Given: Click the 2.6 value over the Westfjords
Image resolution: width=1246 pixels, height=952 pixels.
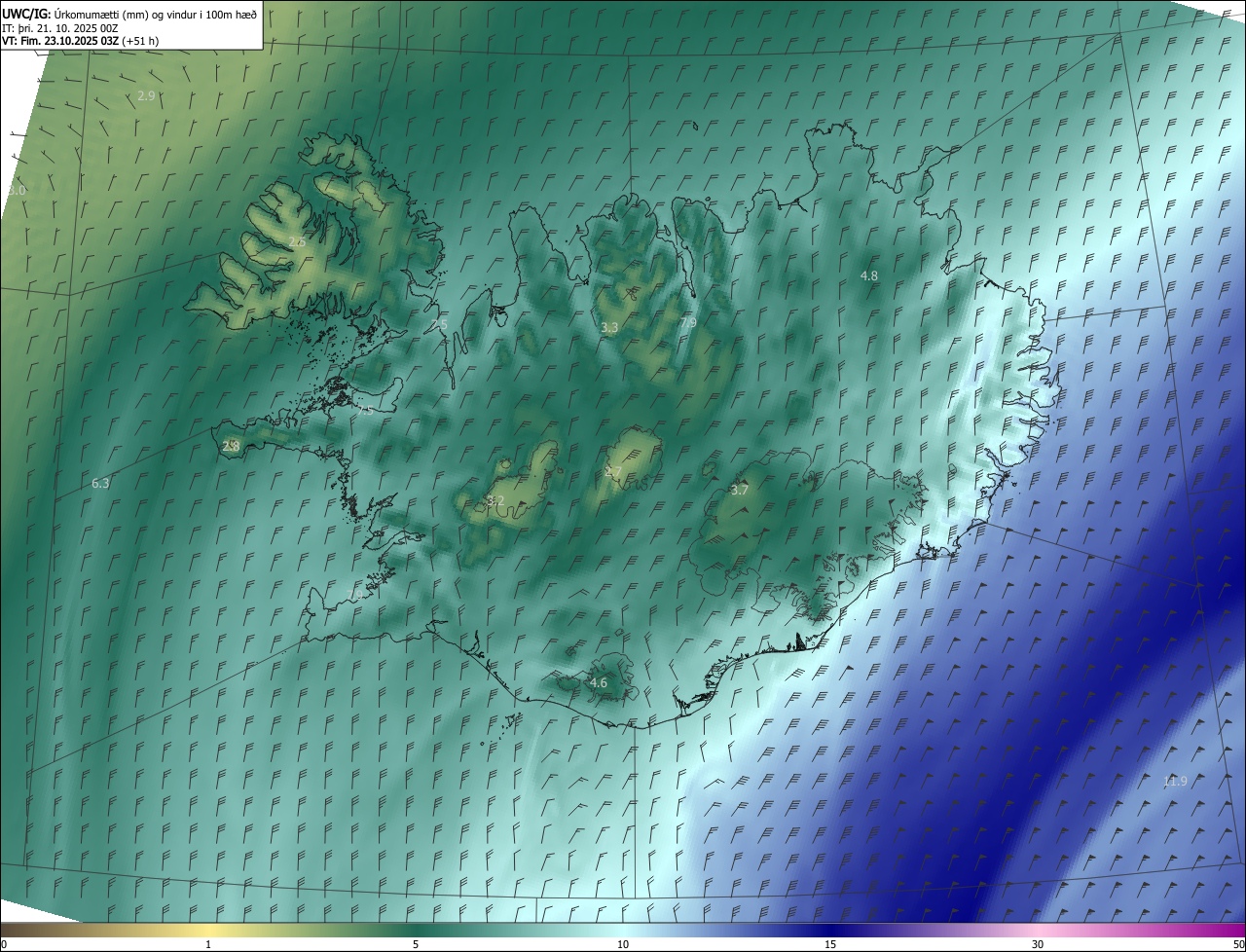Looking at the screenshot, I should point(297,241).
